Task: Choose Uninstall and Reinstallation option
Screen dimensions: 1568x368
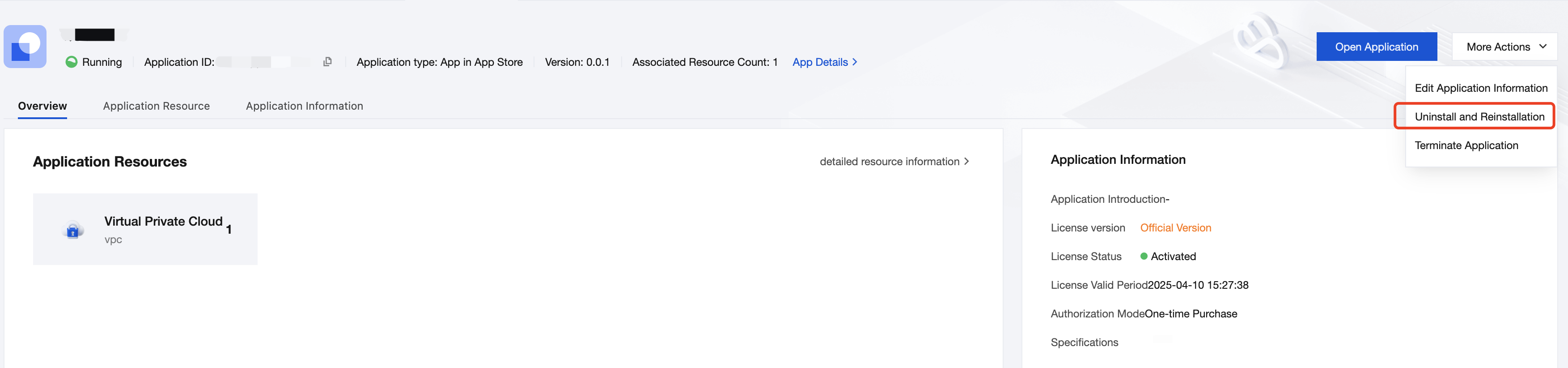Action: pos(1479,117)
